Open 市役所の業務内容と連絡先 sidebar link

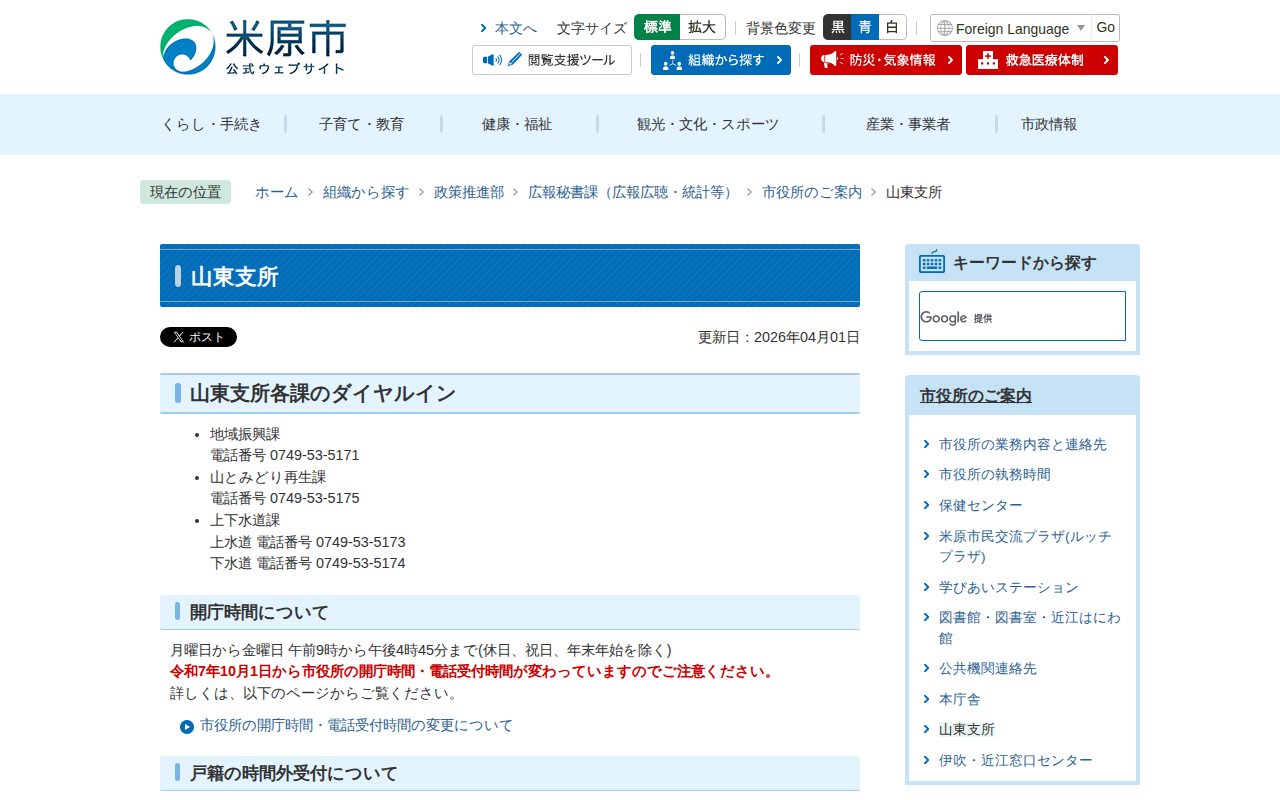1023,444
